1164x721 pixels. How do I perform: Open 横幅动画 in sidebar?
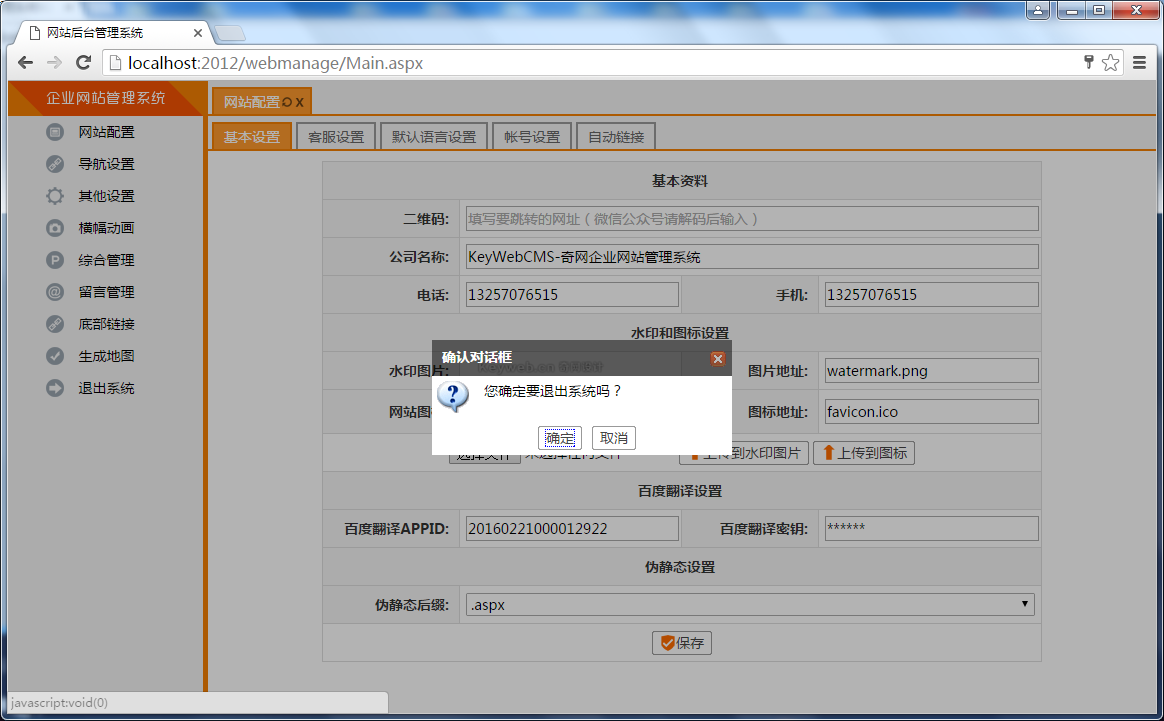(106, 228)
